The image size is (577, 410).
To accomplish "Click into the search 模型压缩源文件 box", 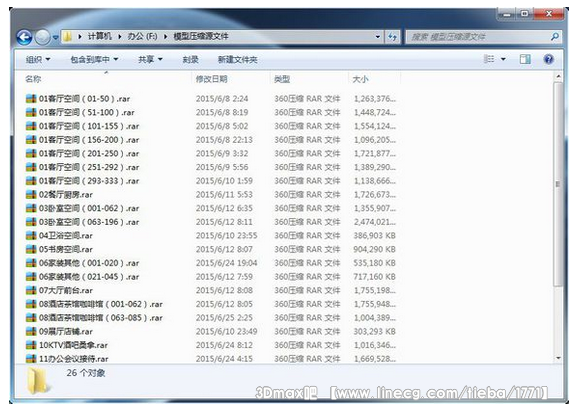I will coord(478,37).
